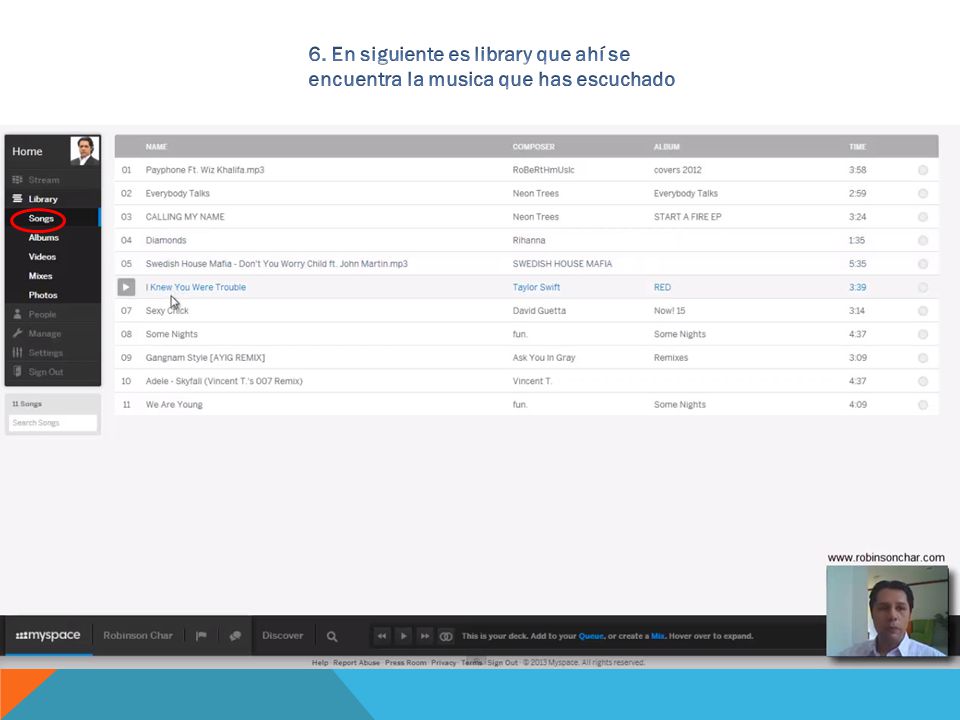Click composer Rihanna in Diamonds row
The height and width of the screenshot is (720, 960).
point(529,241)
